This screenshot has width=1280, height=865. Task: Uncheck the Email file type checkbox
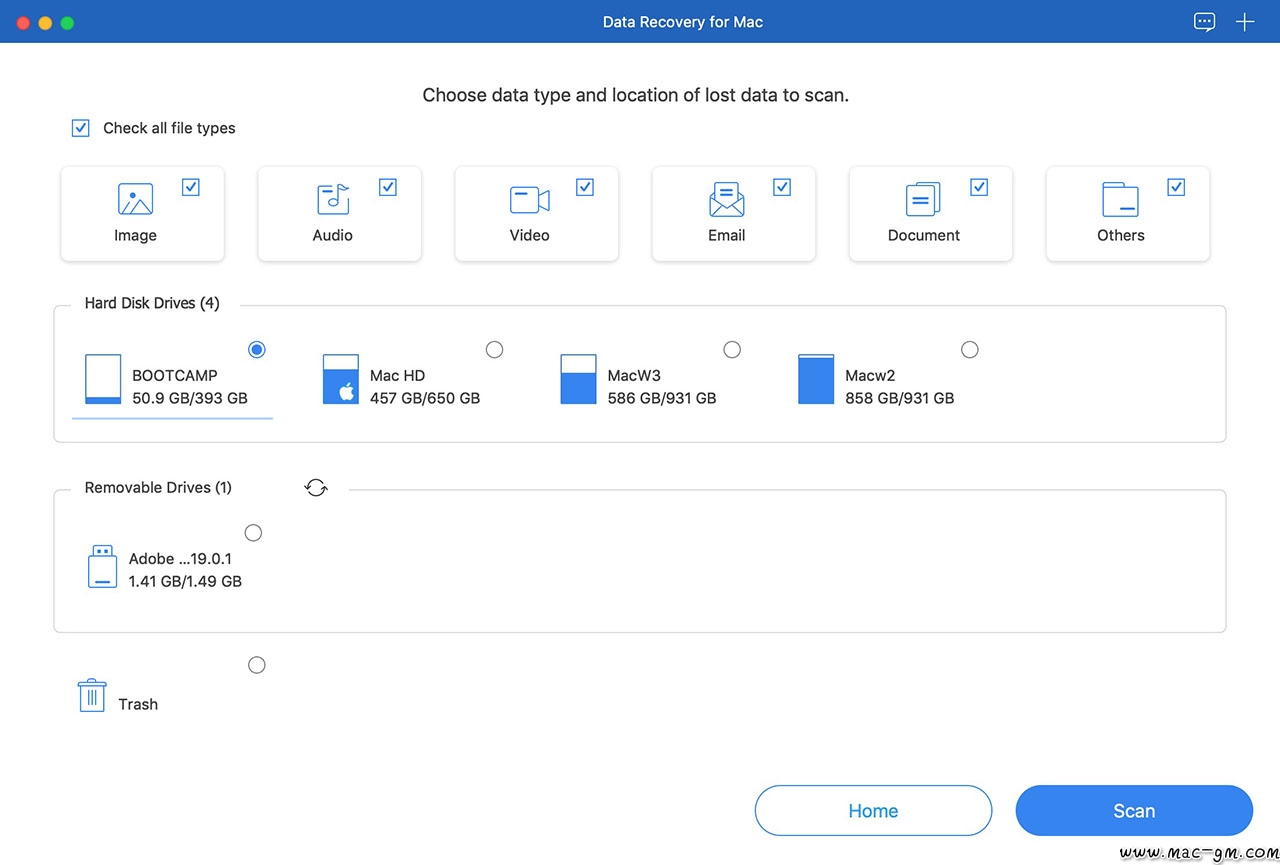click(782, 187)
